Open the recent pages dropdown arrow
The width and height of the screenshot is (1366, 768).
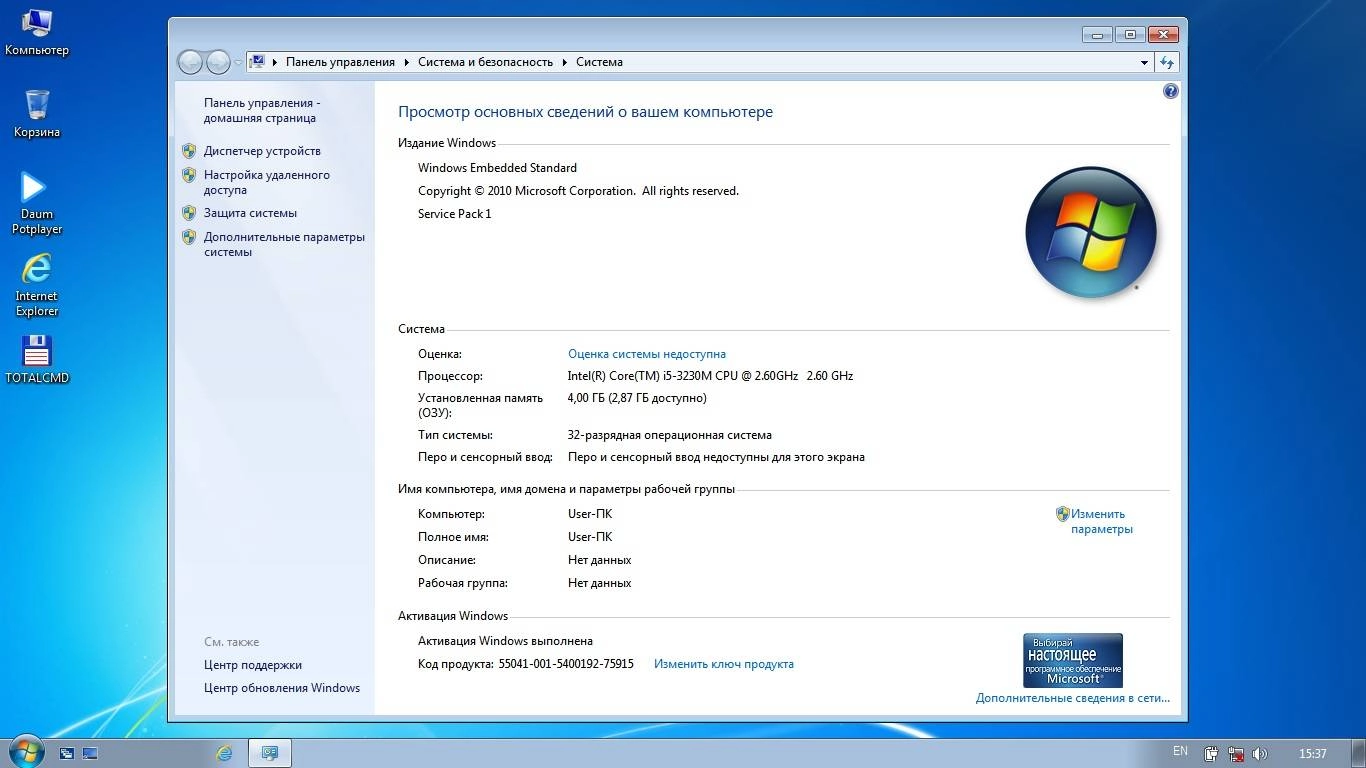pos(238,62)
